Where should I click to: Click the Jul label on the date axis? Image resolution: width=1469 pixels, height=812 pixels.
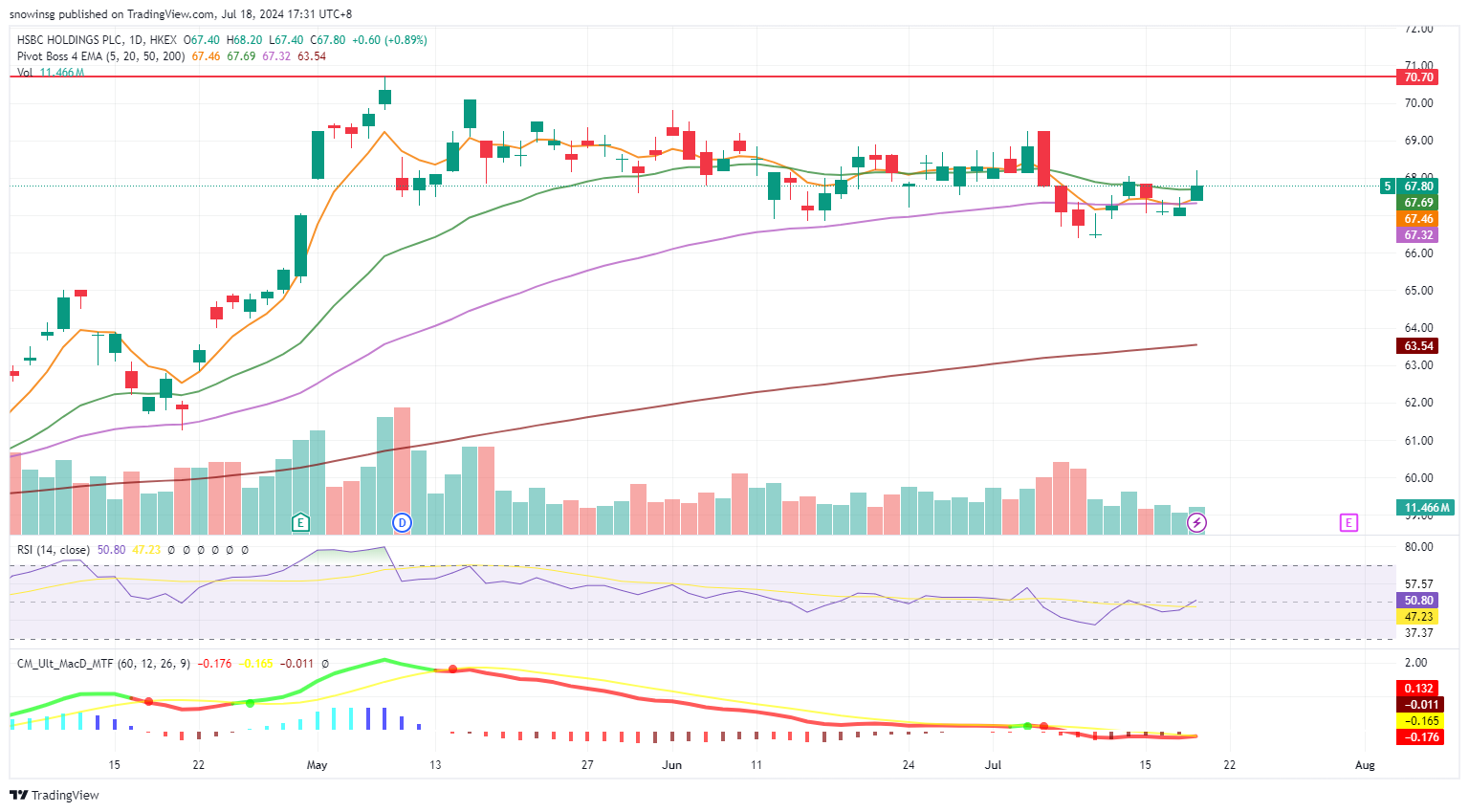[993, 765]
